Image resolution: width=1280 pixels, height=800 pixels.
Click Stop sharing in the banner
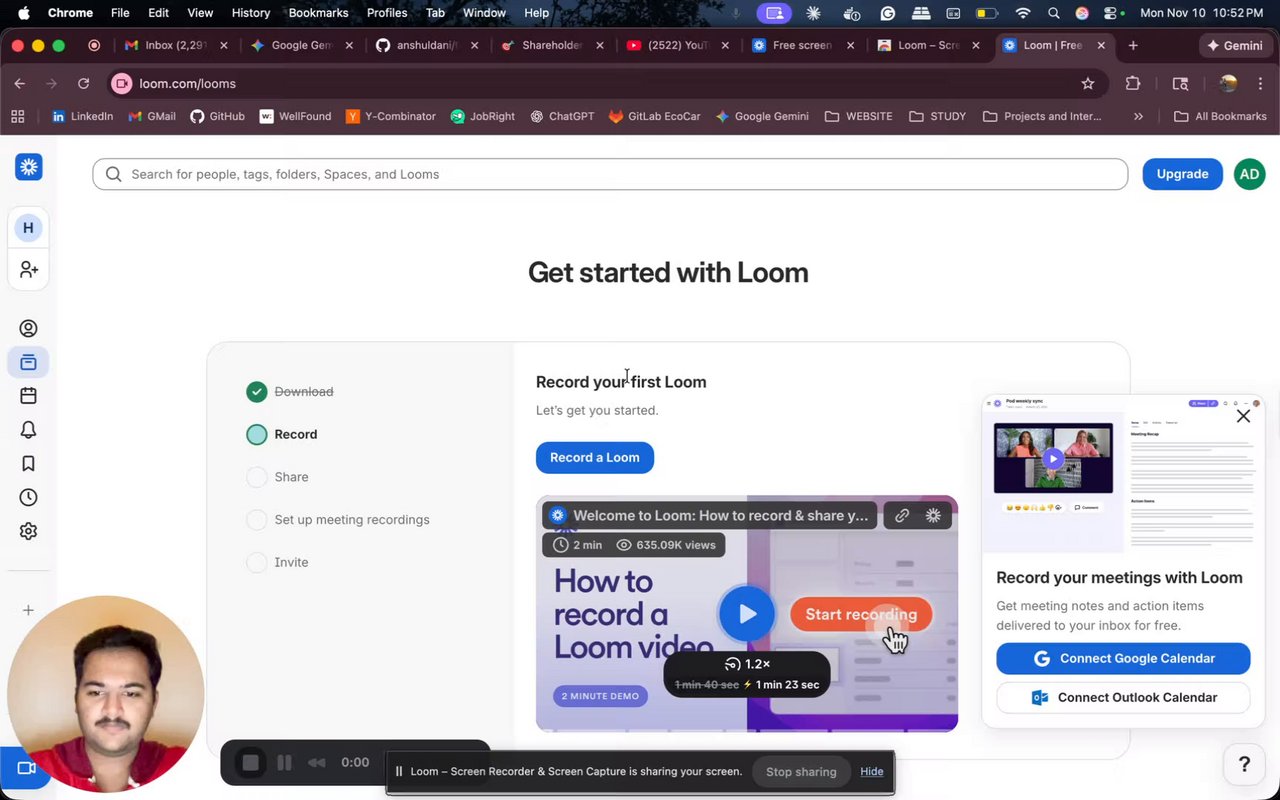801,771
